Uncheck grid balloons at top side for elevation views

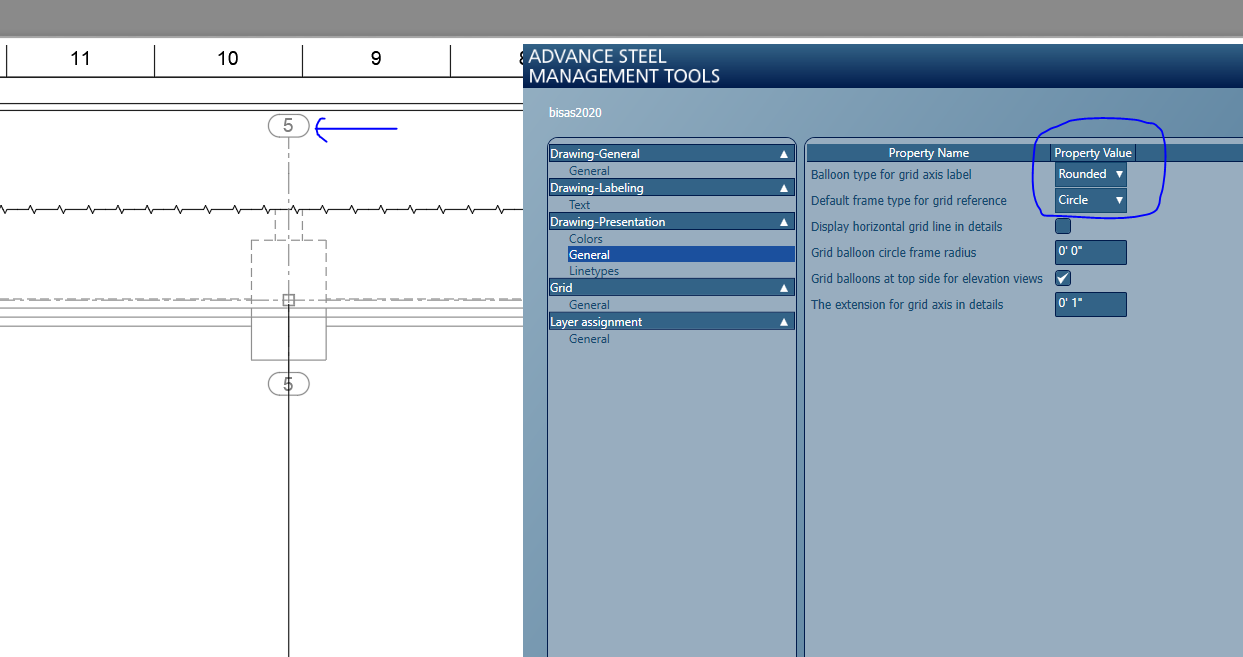1062,278
